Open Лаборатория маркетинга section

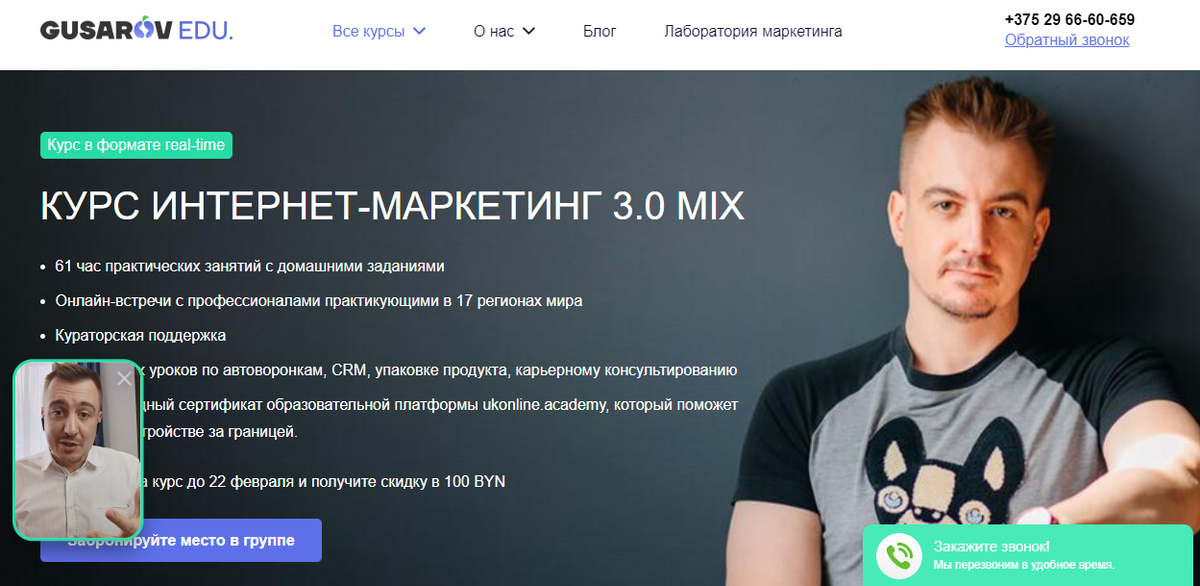[753, 31]
